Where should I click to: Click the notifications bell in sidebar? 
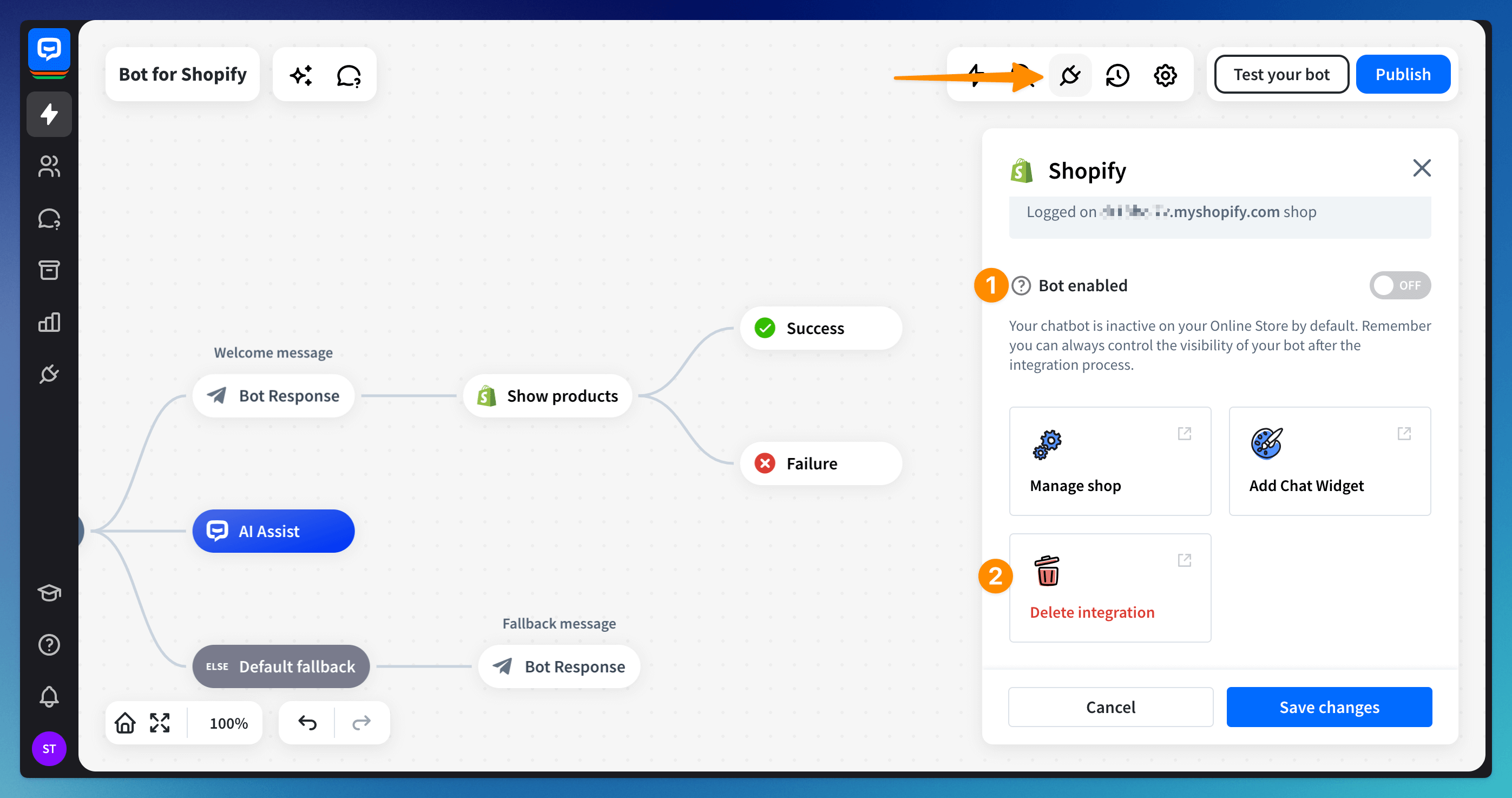pyautogui.click(x=49, y=696)
